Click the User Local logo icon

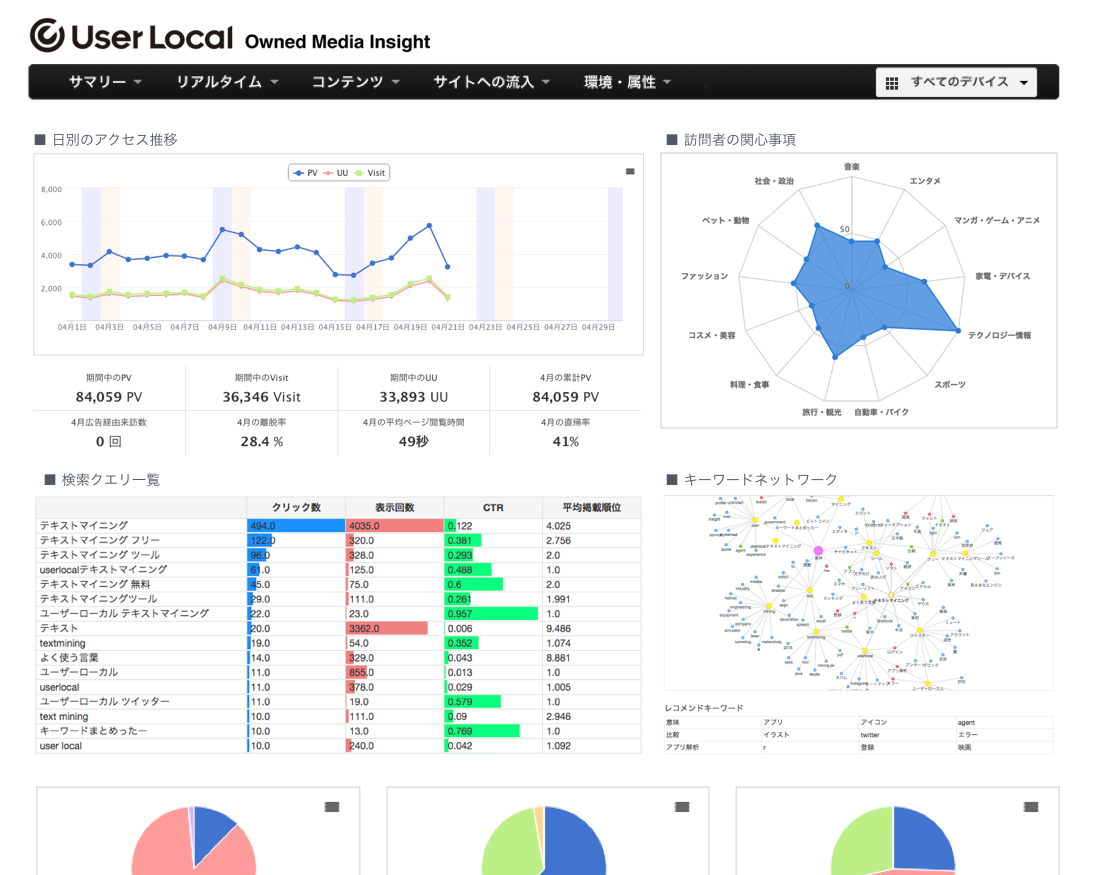click(x=47, y=36)
